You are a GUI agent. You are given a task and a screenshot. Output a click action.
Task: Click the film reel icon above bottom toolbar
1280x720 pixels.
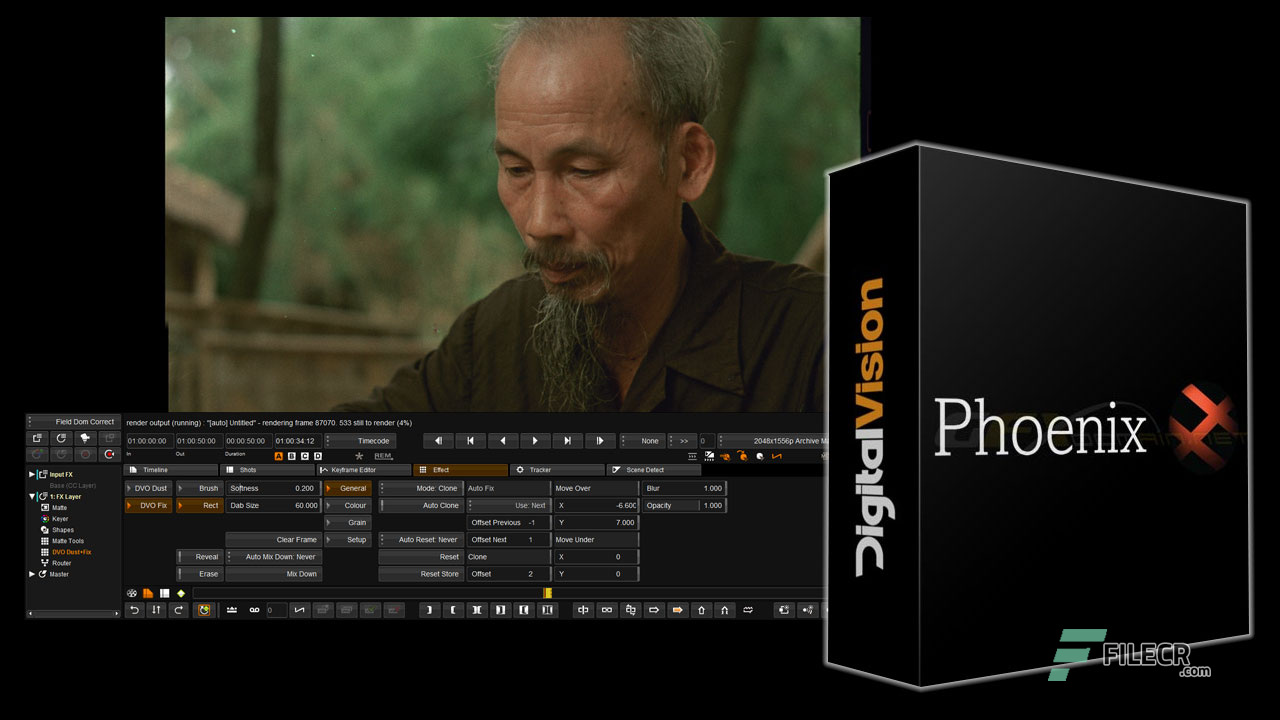point(132,593)
